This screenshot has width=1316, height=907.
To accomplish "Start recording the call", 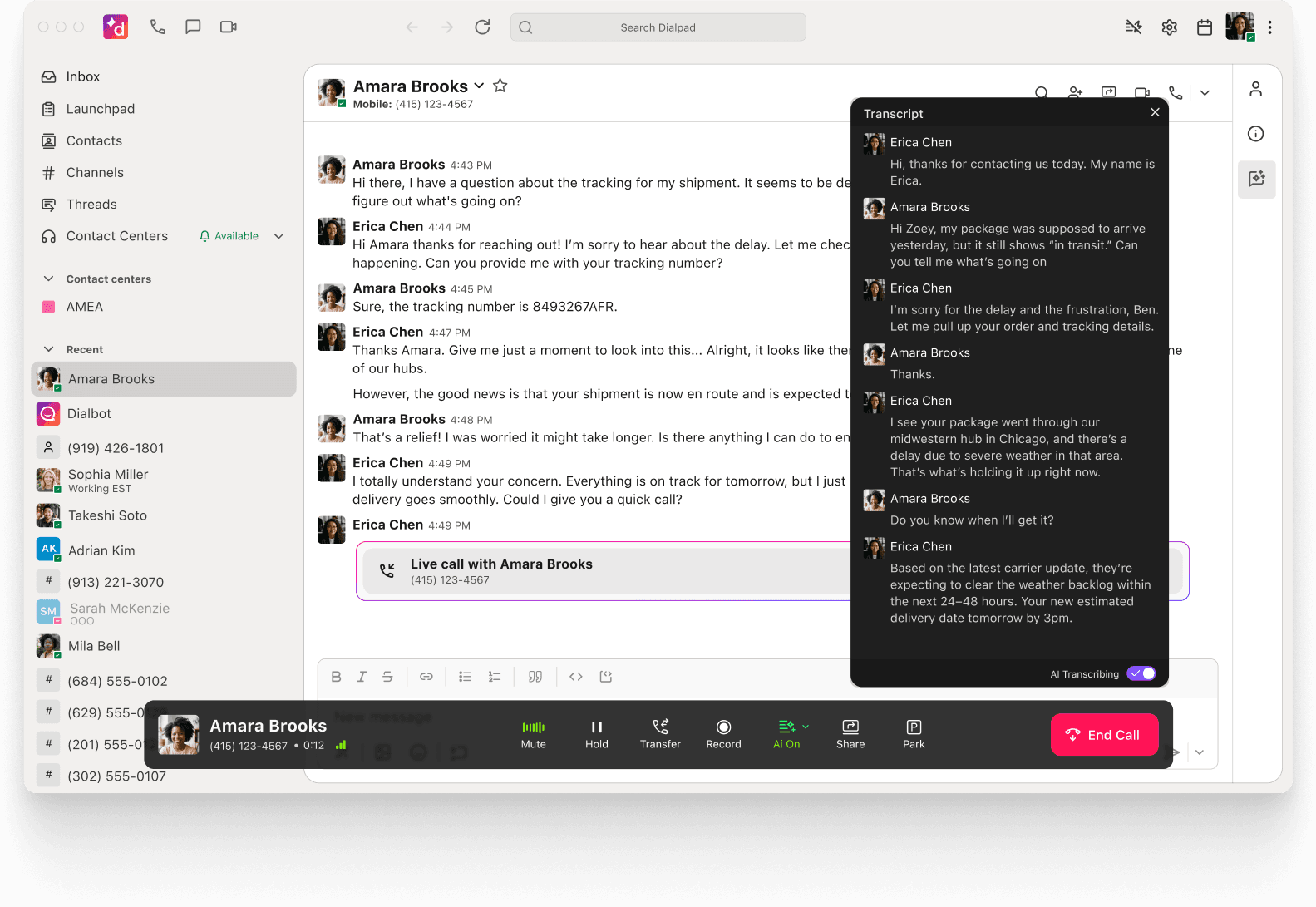I will point(724,735).
